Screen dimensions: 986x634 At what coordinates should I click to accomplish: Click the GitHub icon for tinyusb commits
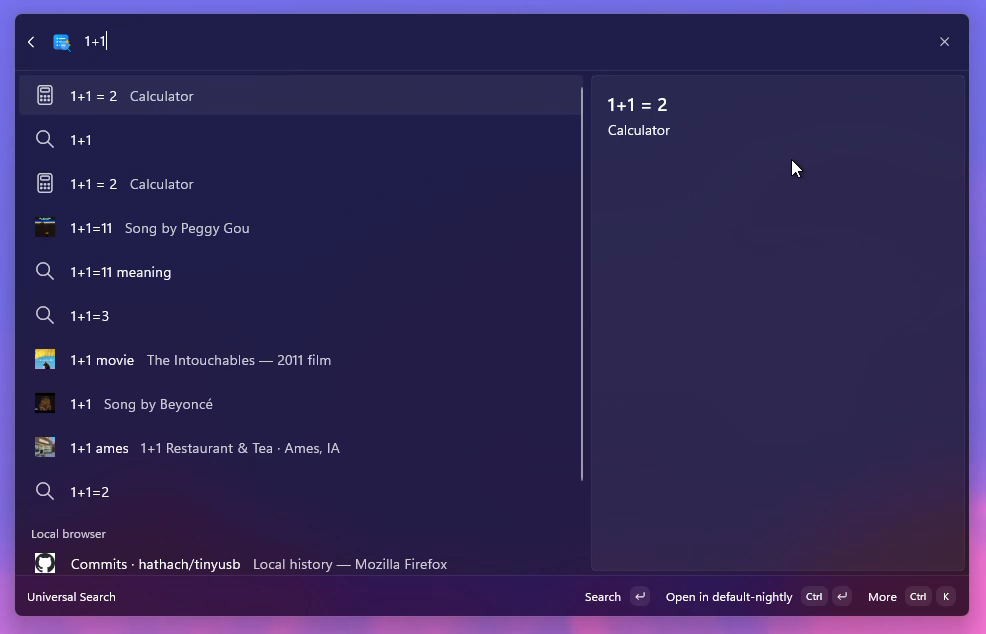click(45, 563)
